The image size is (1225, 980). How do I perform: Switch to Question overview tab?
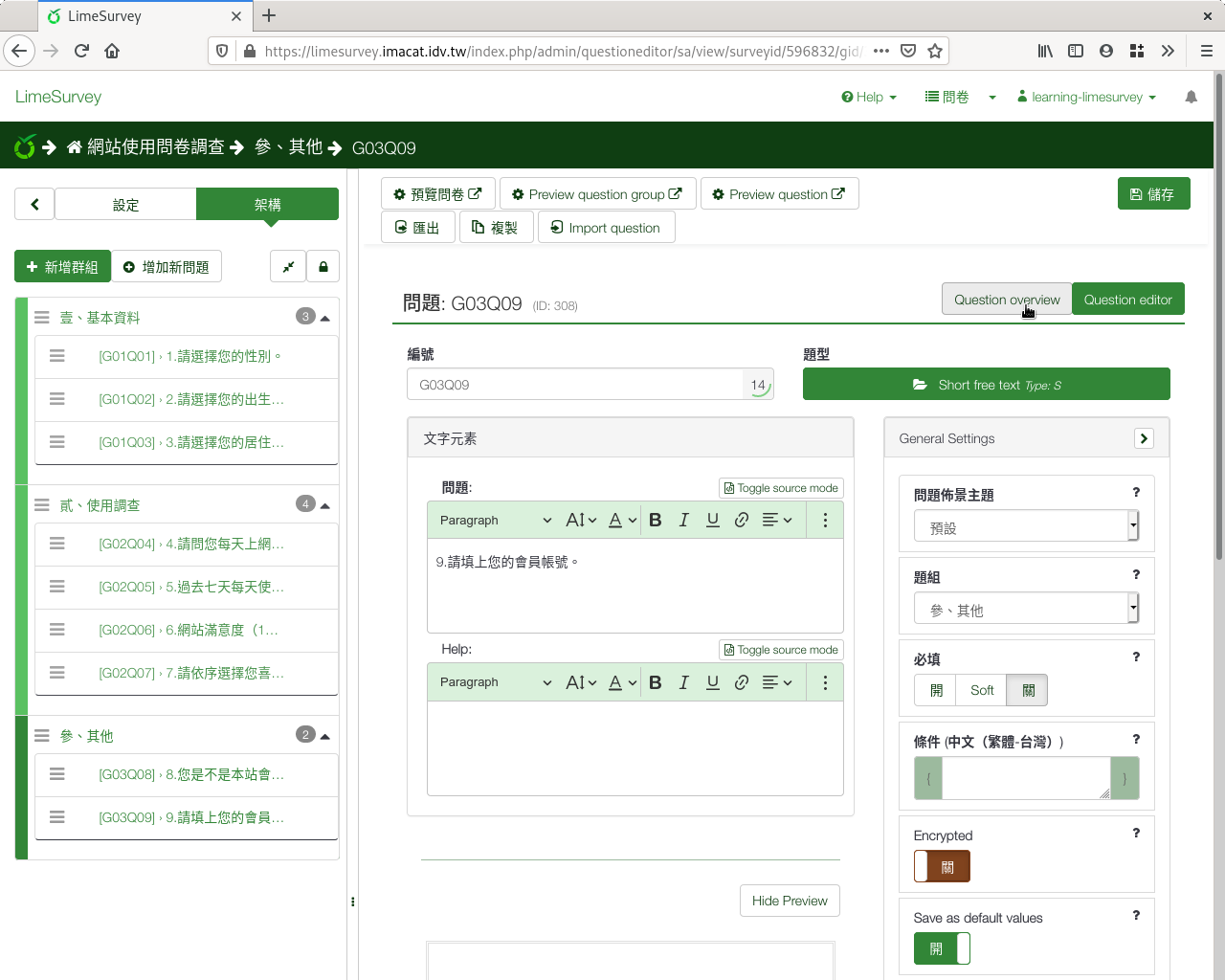pos(1007,300)
